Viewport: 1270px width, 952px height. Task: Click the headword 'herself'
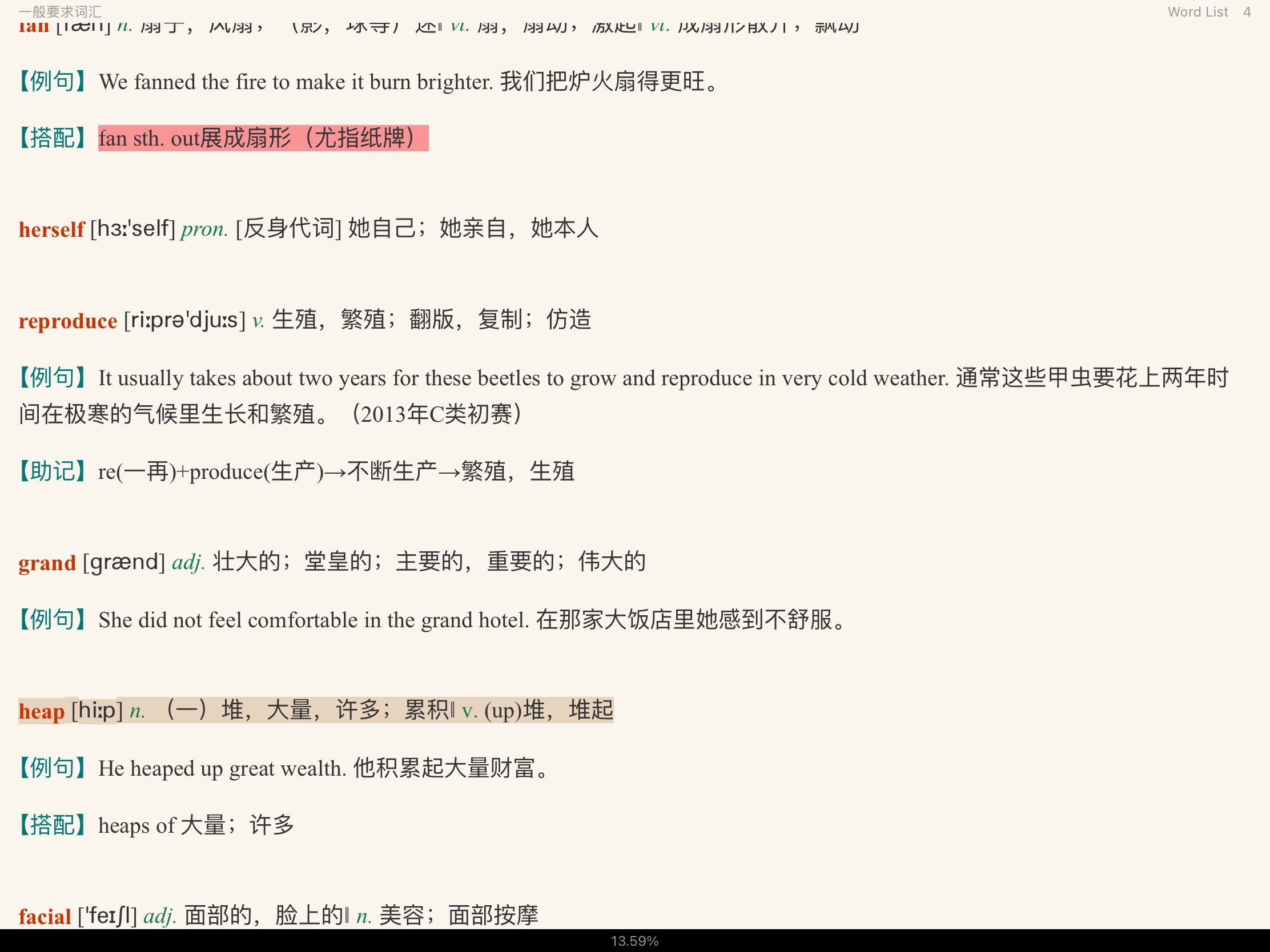[51, 229]
